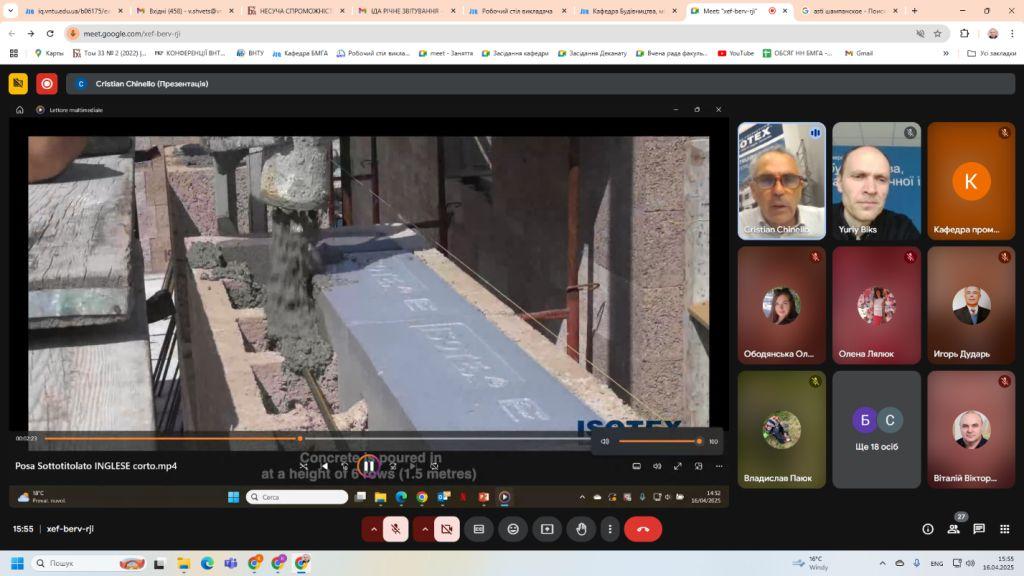Open more options three-dot menu in Meet

pyautogui.click(x=610, y=529)
